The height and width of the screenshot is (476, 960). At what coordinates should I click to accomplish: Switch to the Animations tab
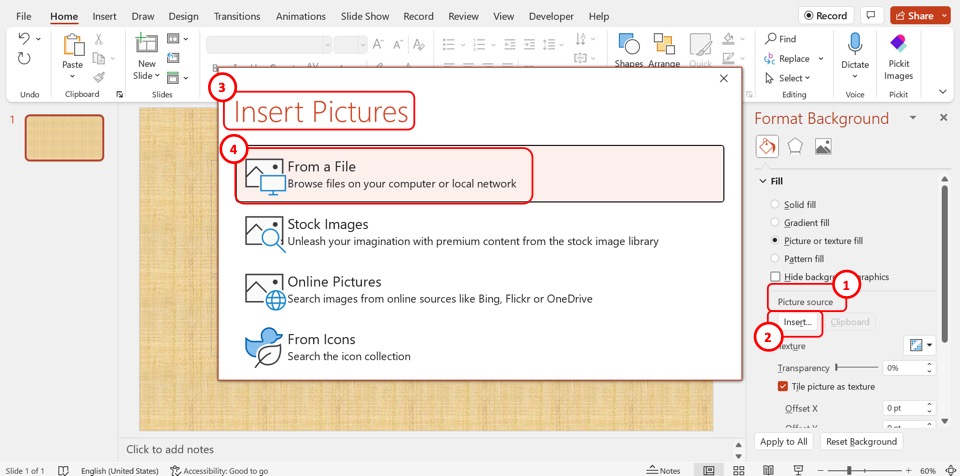tap(302, 17)
